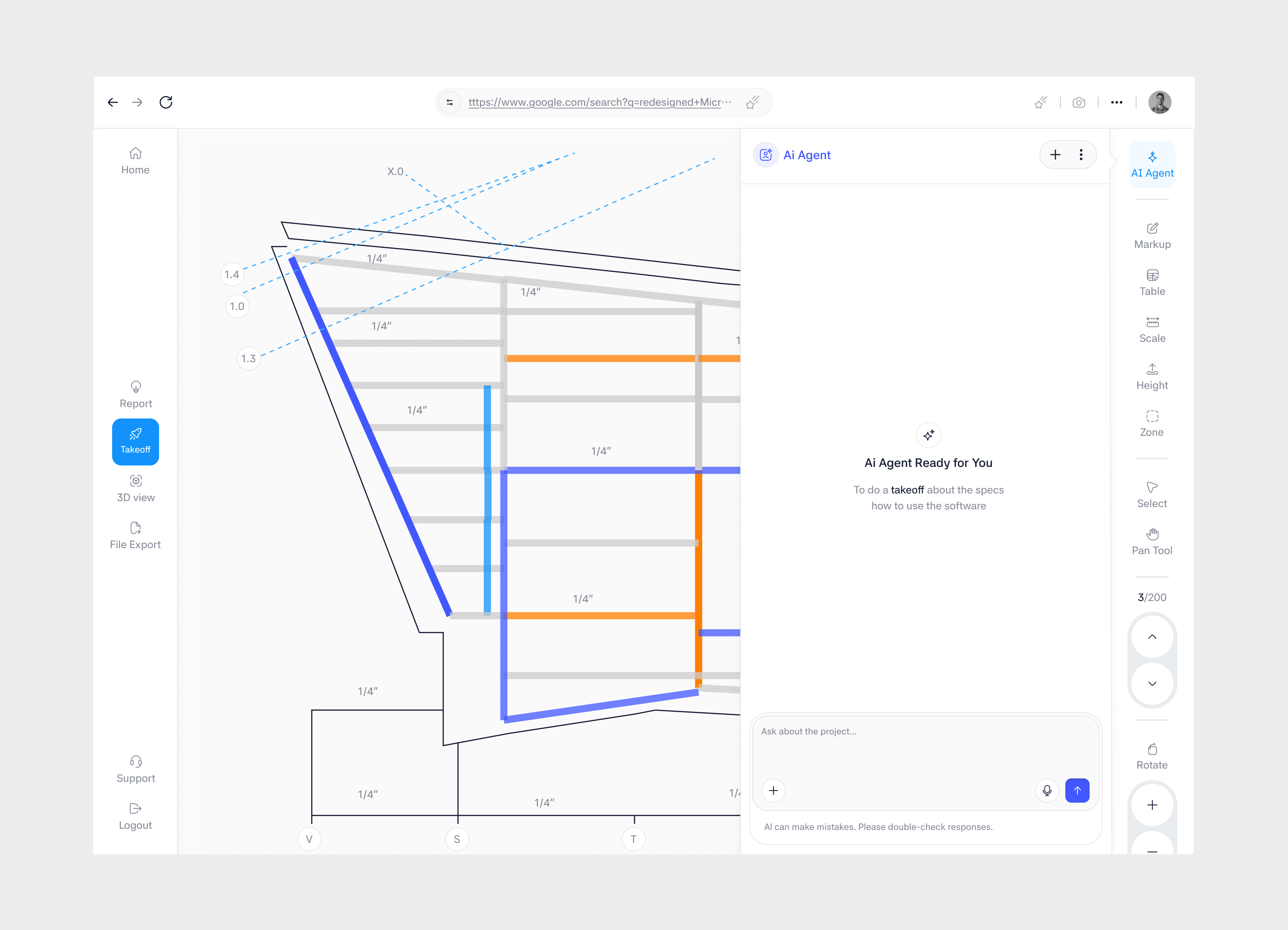Take a screenshot with camera icon
1288x930 pixels.
[x=1079, y=102]
